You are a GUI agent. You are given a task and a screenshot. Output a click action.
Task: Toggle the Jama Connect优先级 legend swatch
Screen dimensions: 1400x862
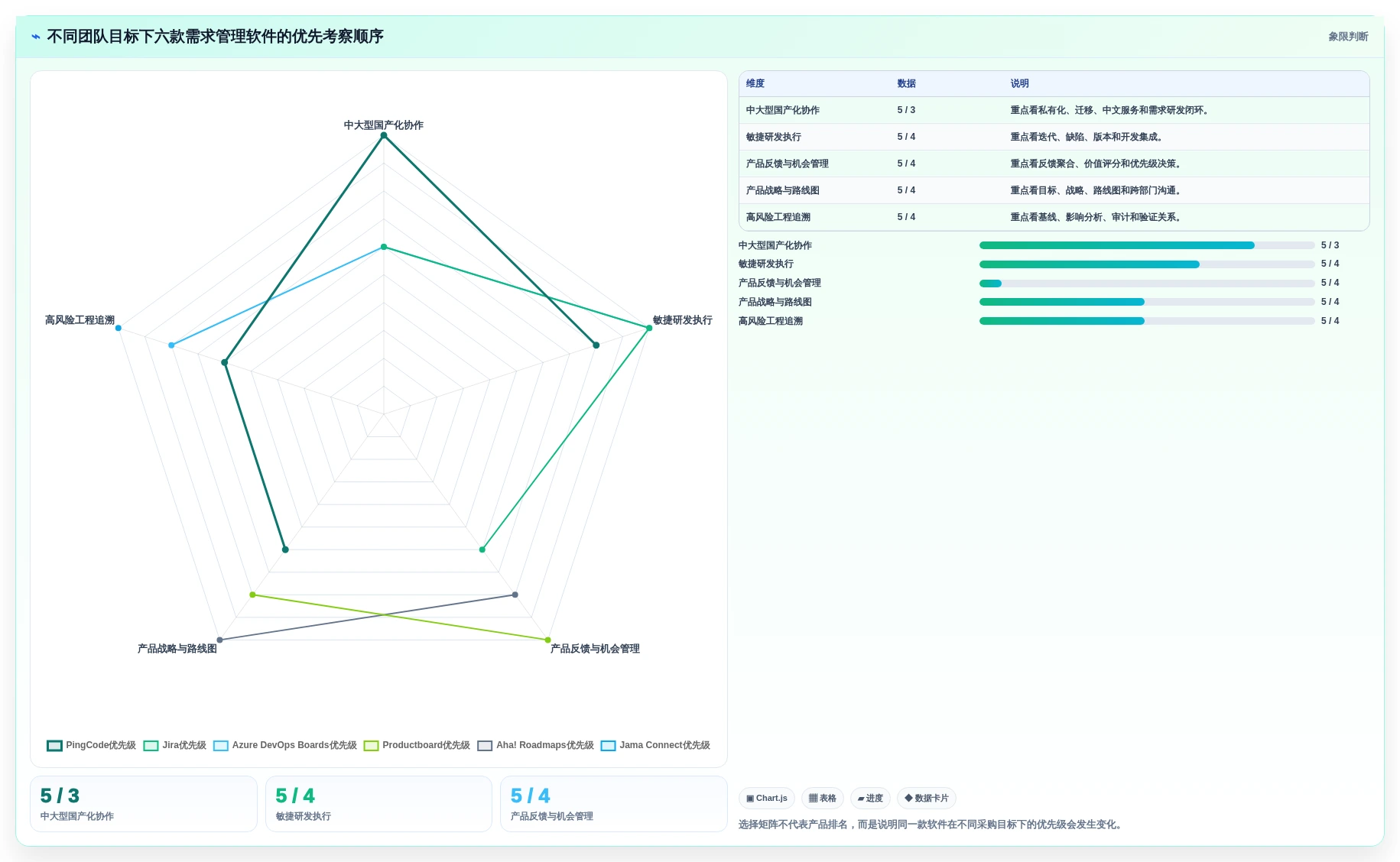pos(609,746)
